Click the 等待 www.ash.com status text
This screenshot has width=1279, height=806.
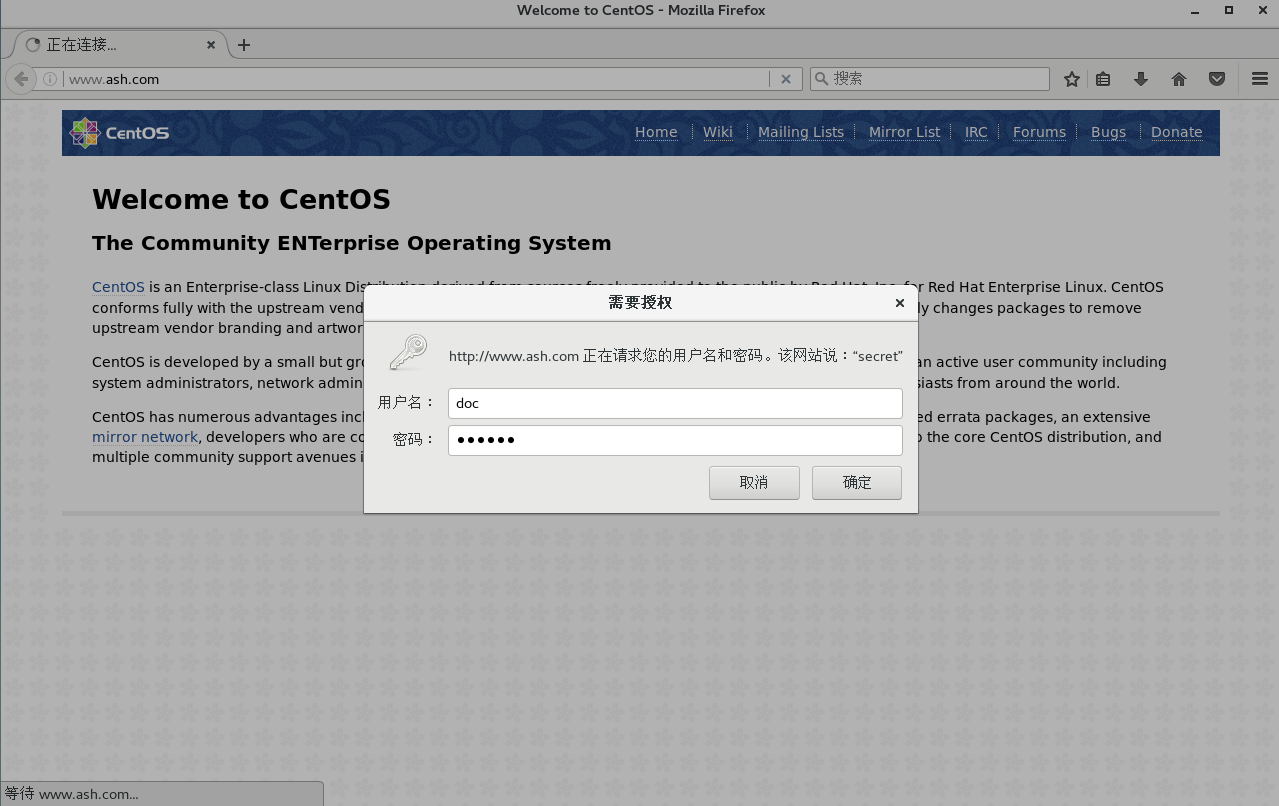click(x=71, y=794)
